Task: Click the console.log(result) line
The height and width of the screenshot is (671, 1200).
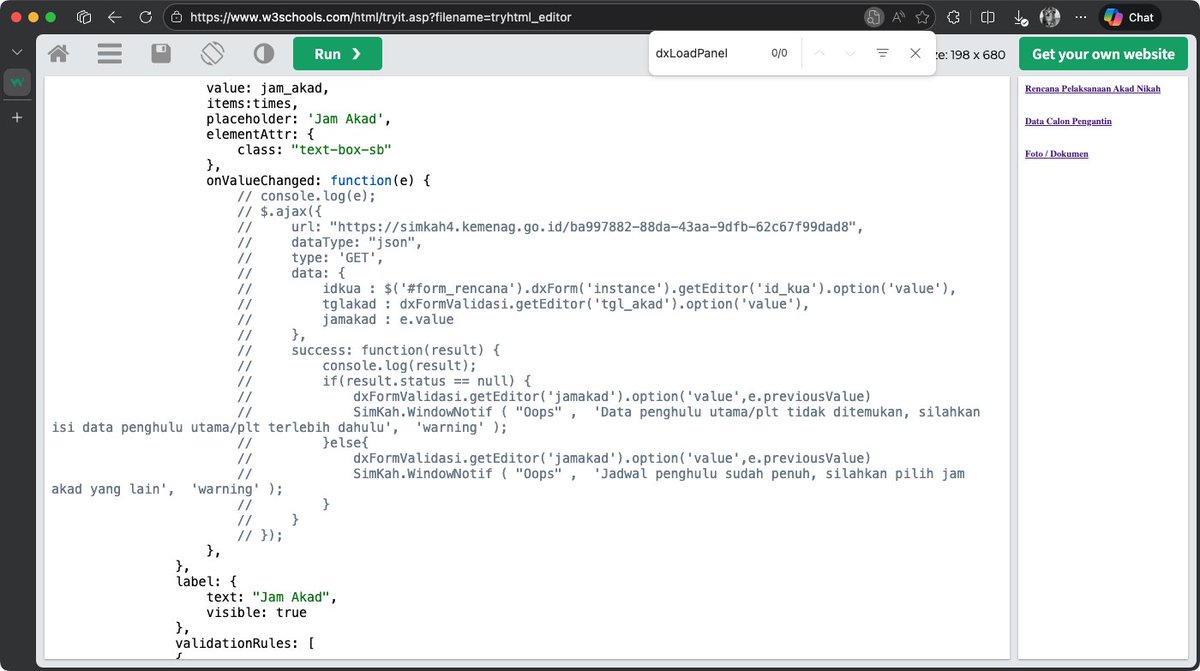Action: [x=357, y=366]
